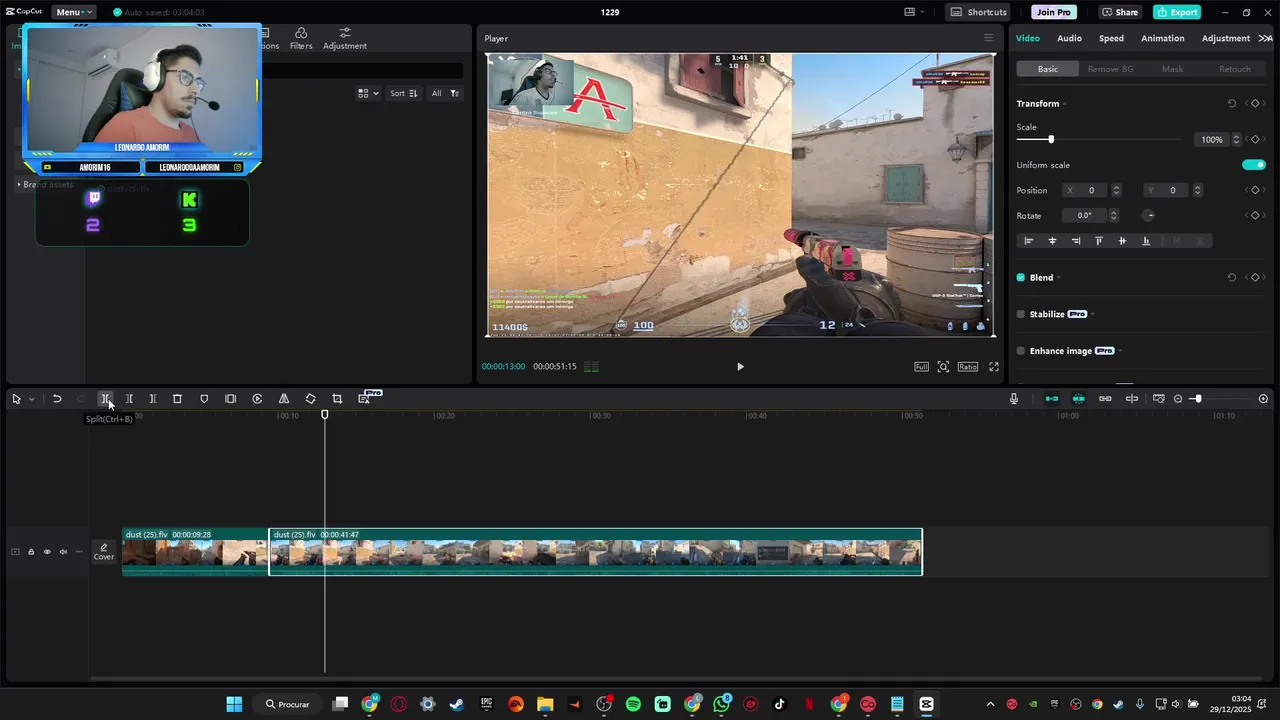
Task: Click the Share button
Action: [x=1120, y=12]
